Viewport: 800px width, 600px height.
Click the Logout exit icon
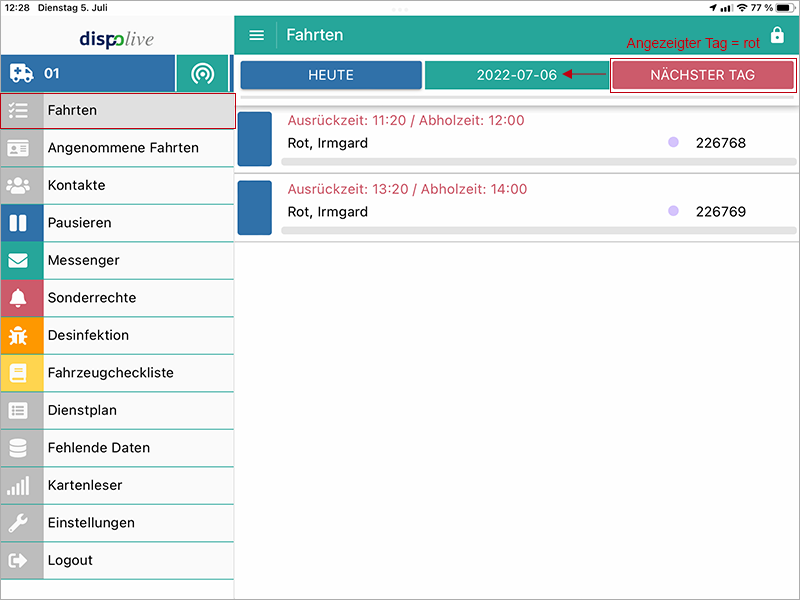pos(18,560)
